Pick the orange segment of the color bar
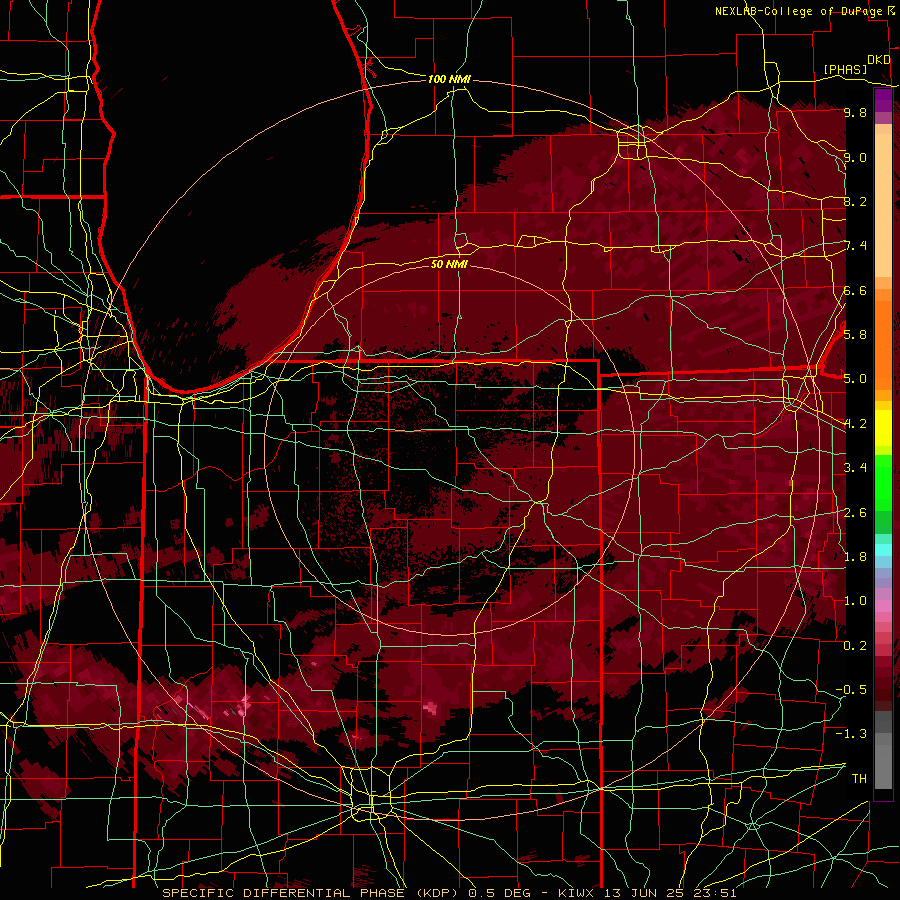This screenshot has height=900, width=900. 883,344
